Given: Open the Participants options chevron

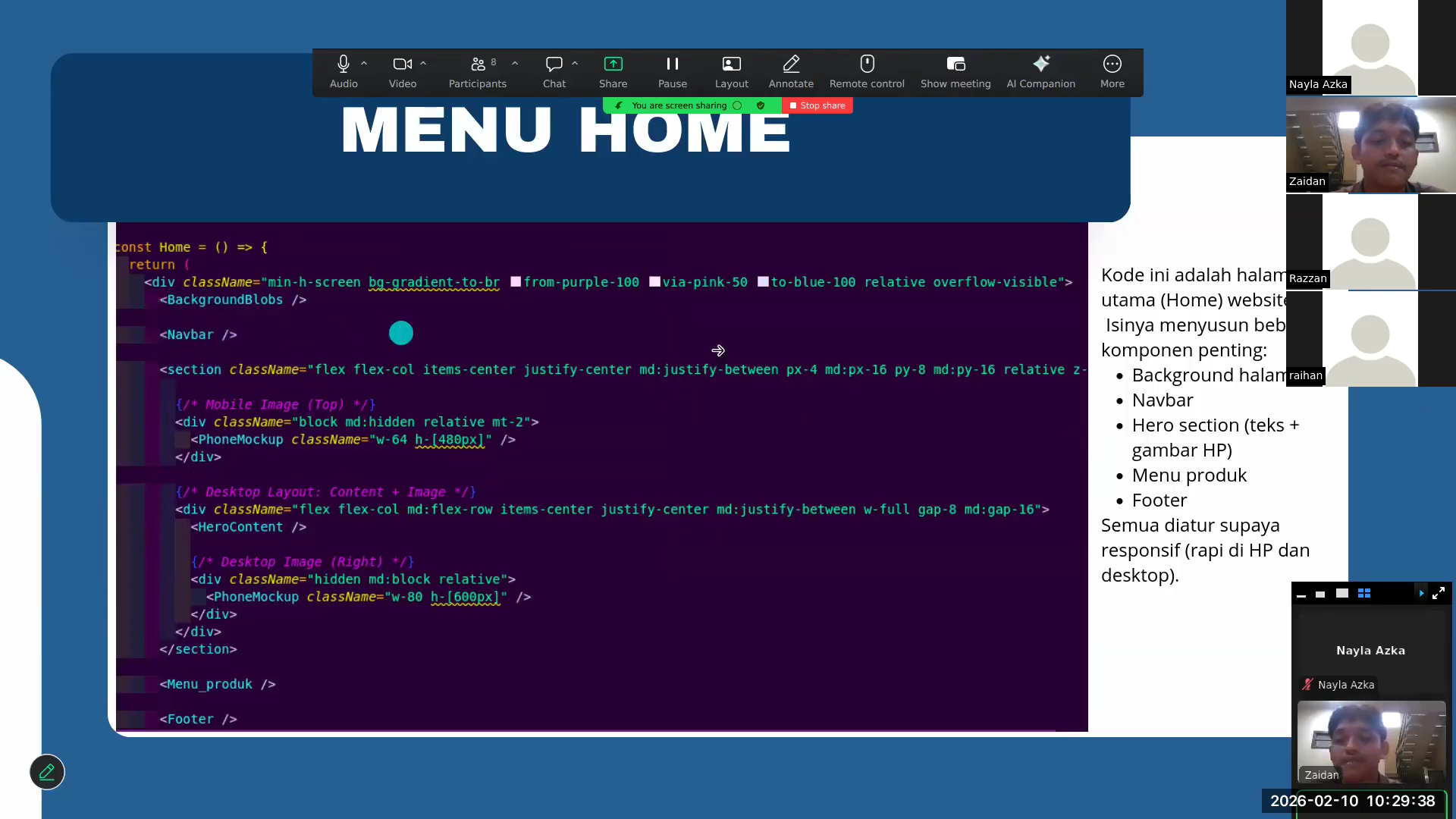Looking at the screenshot, I should pyautogui.click(x=515, y=64).
